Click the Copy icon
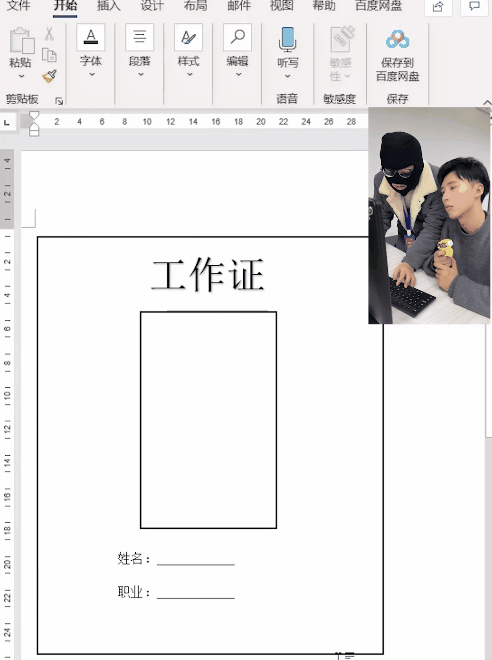The width and height of the screenshot is (492, 660). click(x=49, y=55)
